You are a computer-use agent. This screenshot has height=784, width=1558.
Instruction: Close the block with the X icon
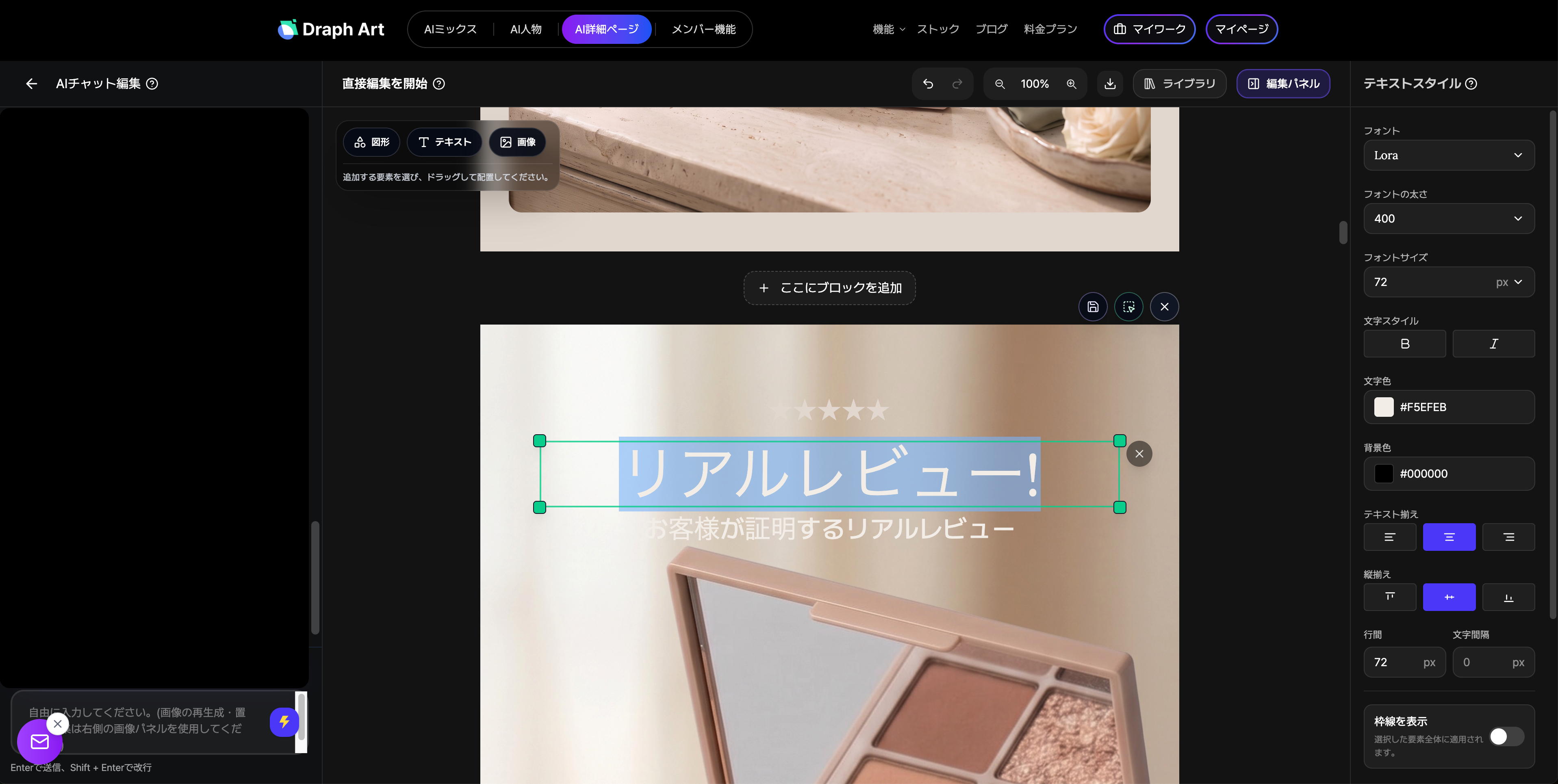(x=1164, y=306)
